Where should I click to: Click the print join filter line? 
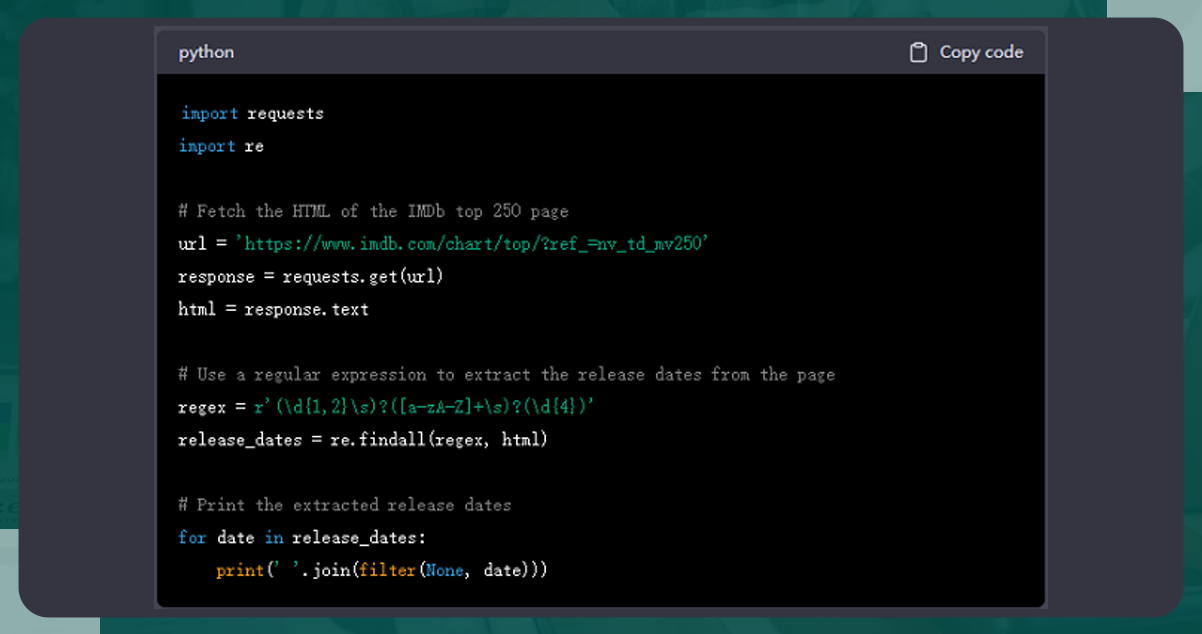[382, 570]
